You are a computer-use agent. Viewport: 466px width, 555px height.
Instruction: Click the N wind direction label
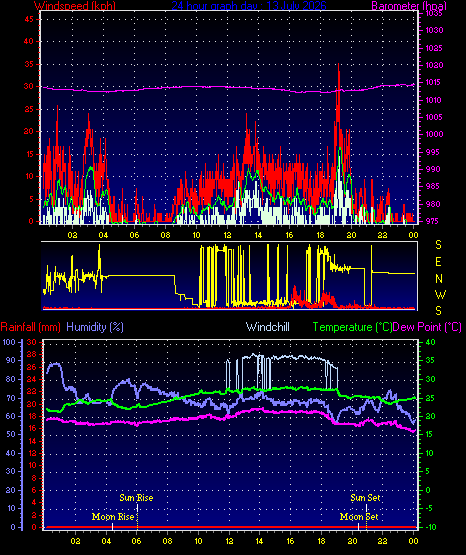pos(439,279)
